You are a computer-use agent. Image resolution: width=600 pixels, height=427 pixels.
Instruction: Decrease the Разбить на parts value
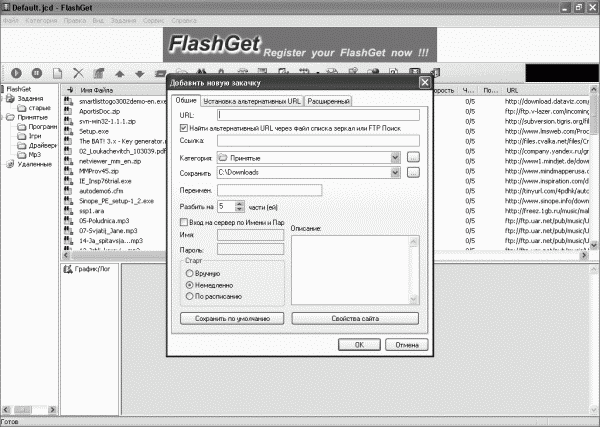tap(240, 209)
